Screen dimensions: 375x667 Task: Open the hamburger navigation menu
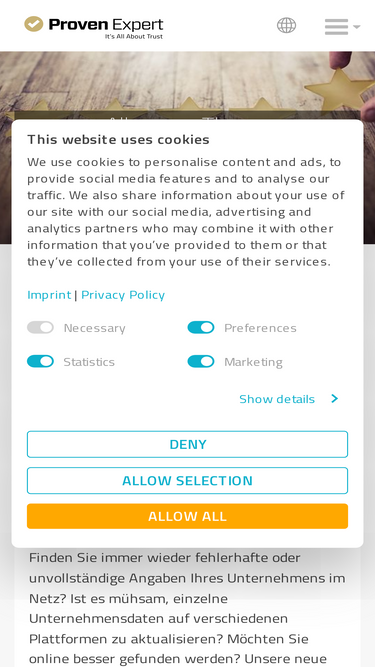336,27
